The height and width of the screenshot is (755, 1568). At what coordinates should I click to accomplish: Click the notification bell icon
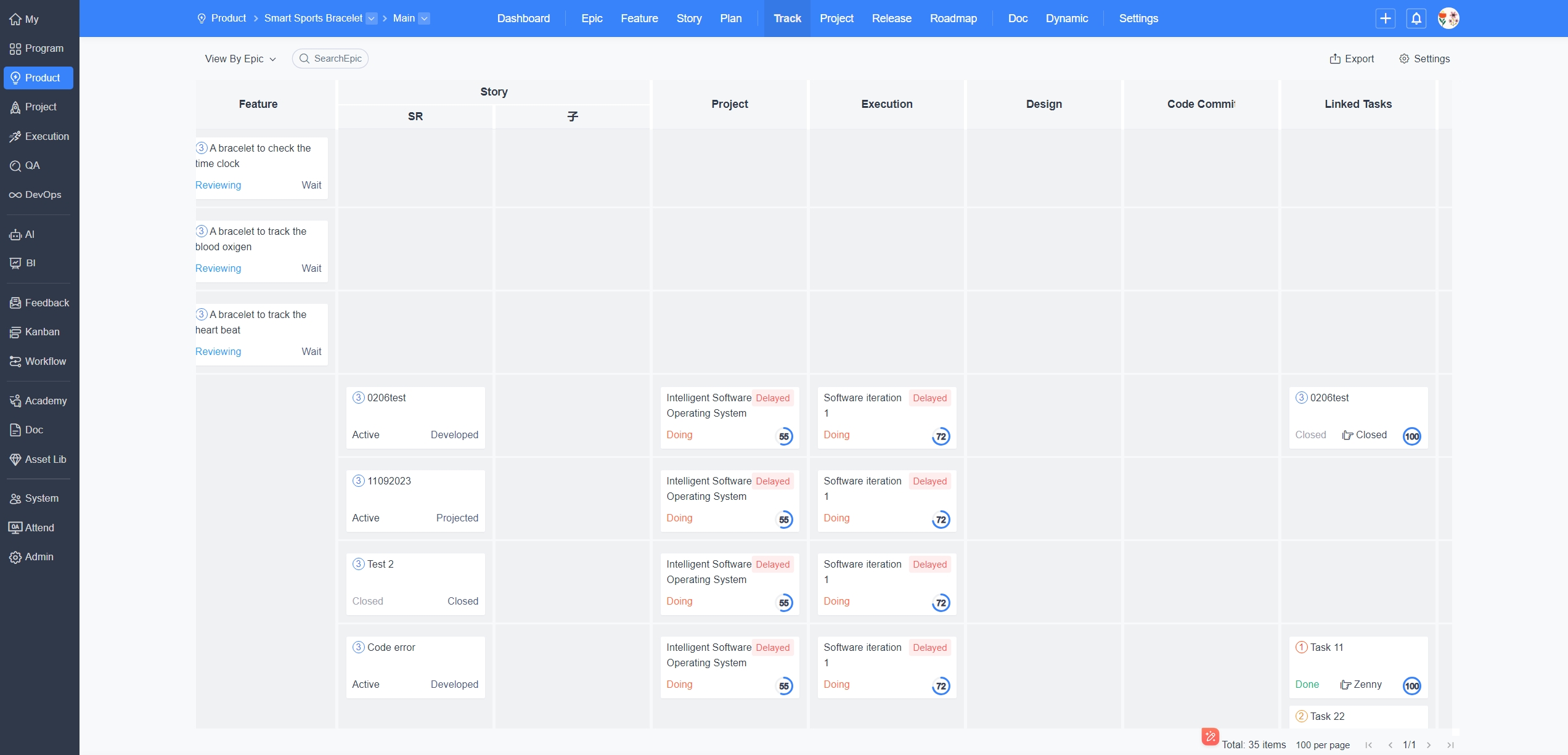tap(1416, 18)
